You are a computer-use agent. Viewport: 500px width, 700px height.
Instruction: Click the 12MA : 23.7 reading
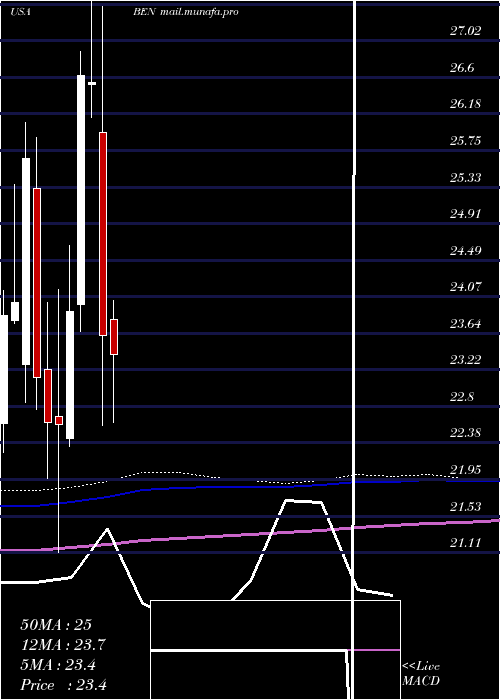(x=63, y=645)
